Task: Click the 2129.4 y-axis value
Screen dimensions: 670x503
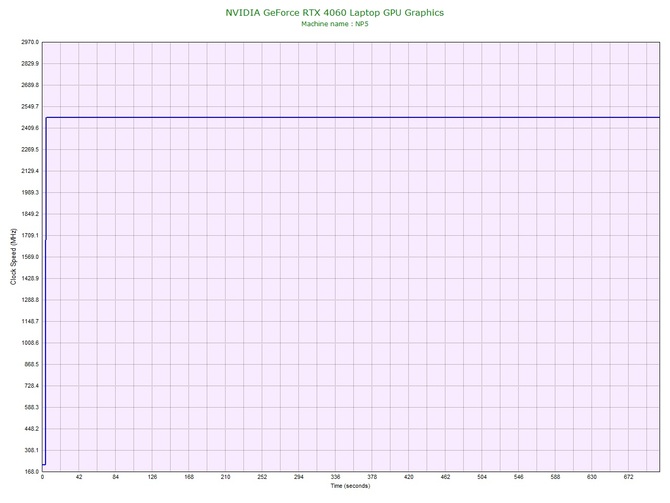Action: pyautogui.click(x=30, y=171)
